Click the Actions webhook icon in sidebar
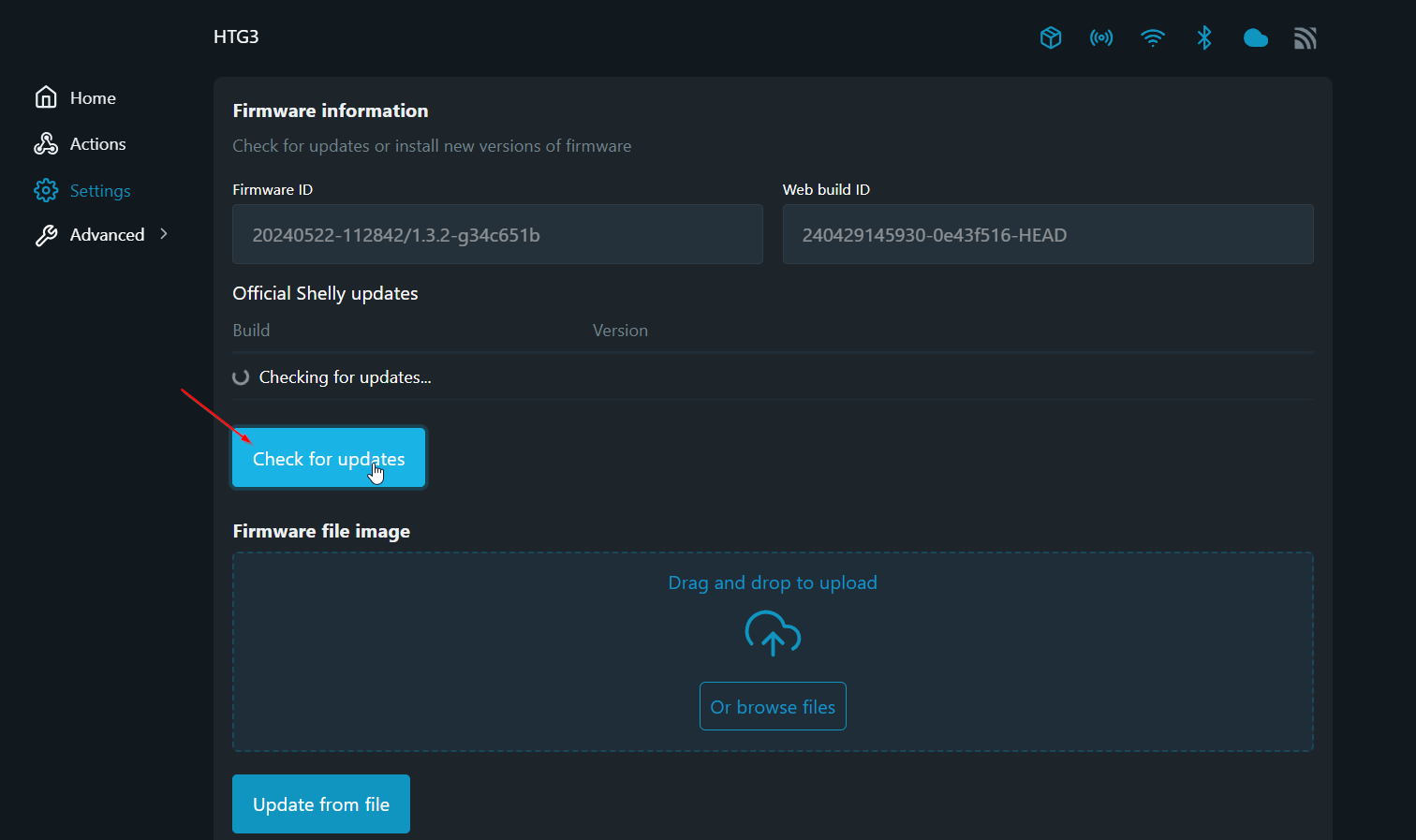The image size is (1416, 840). pyautogui.click(x=46, y=143)
